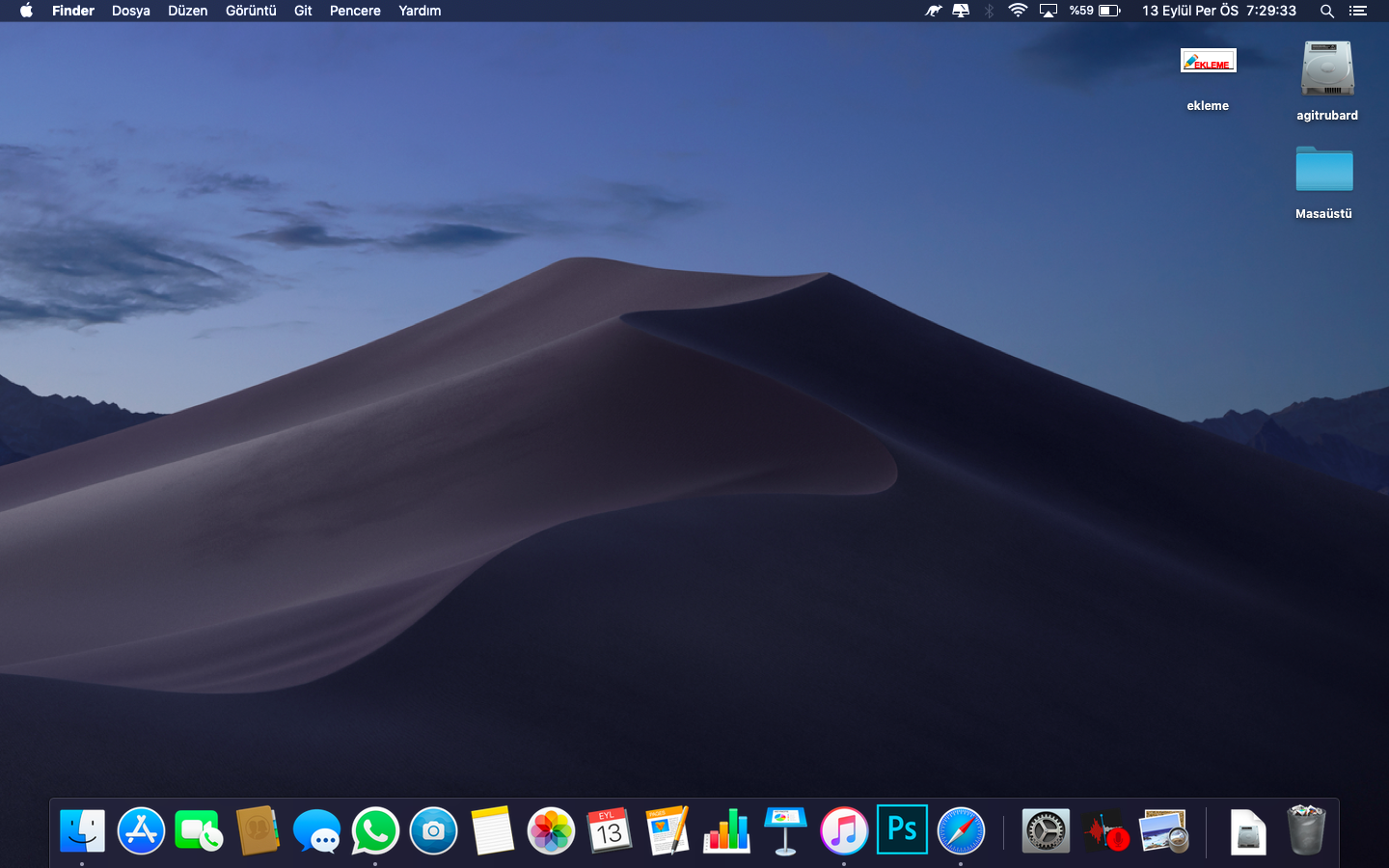Open Spotlight search magnifier
Image resolution: width=1389 pixels, height=868 pixels.
tap(1327, 11)
